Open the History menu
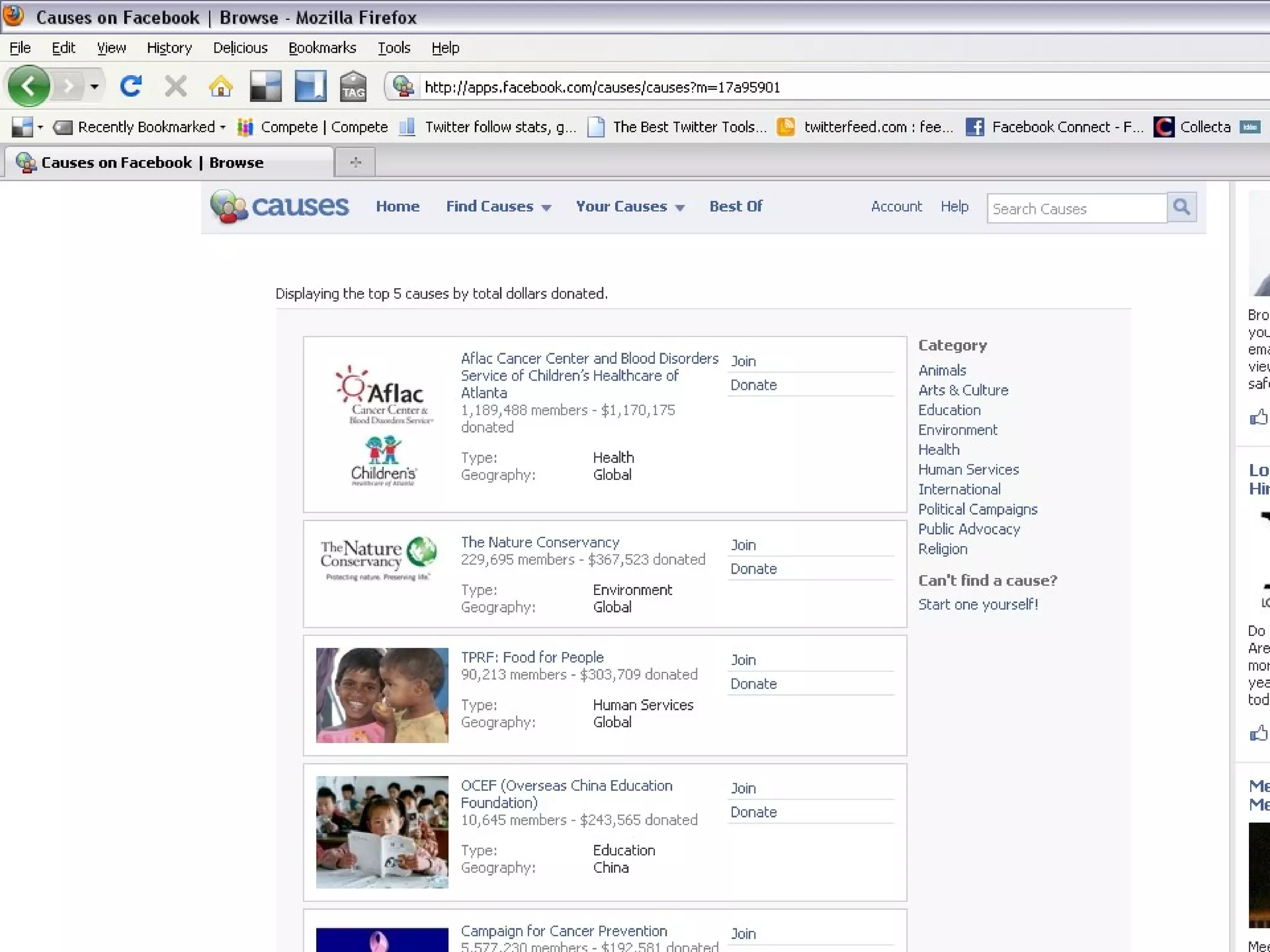This screenshot has width=1270, height=952. [x=169, y=48]
